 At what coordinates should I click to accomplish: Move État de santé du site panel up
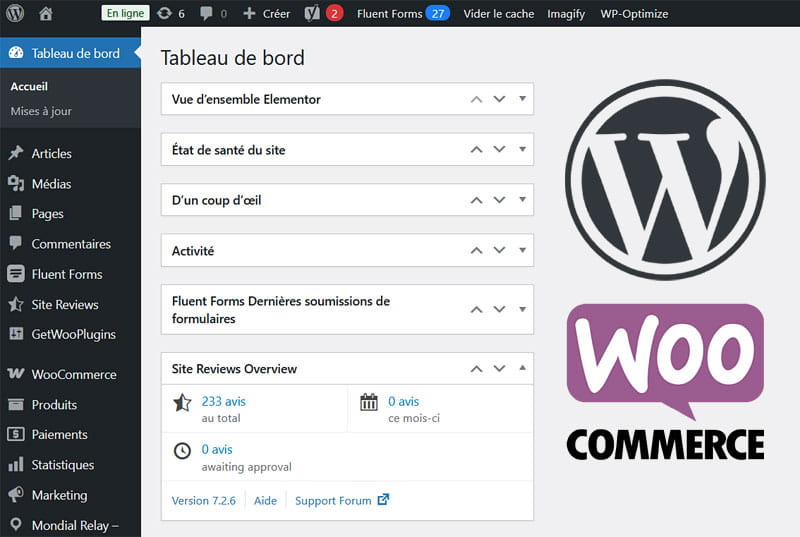[x=477, y=150]
